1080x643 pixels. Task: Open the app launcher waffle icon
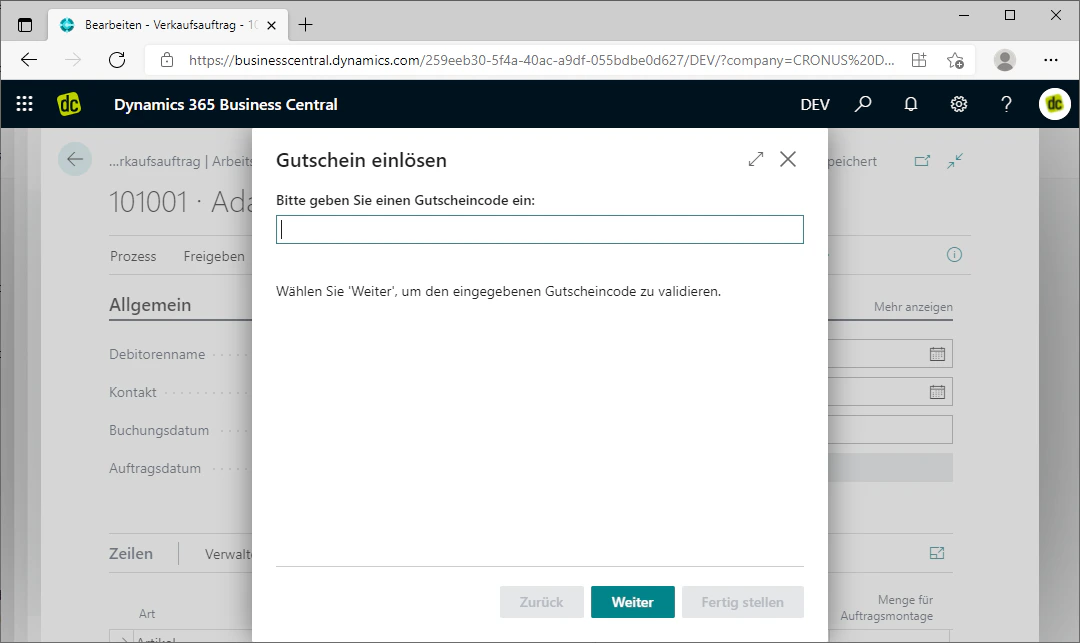(25, 104)
